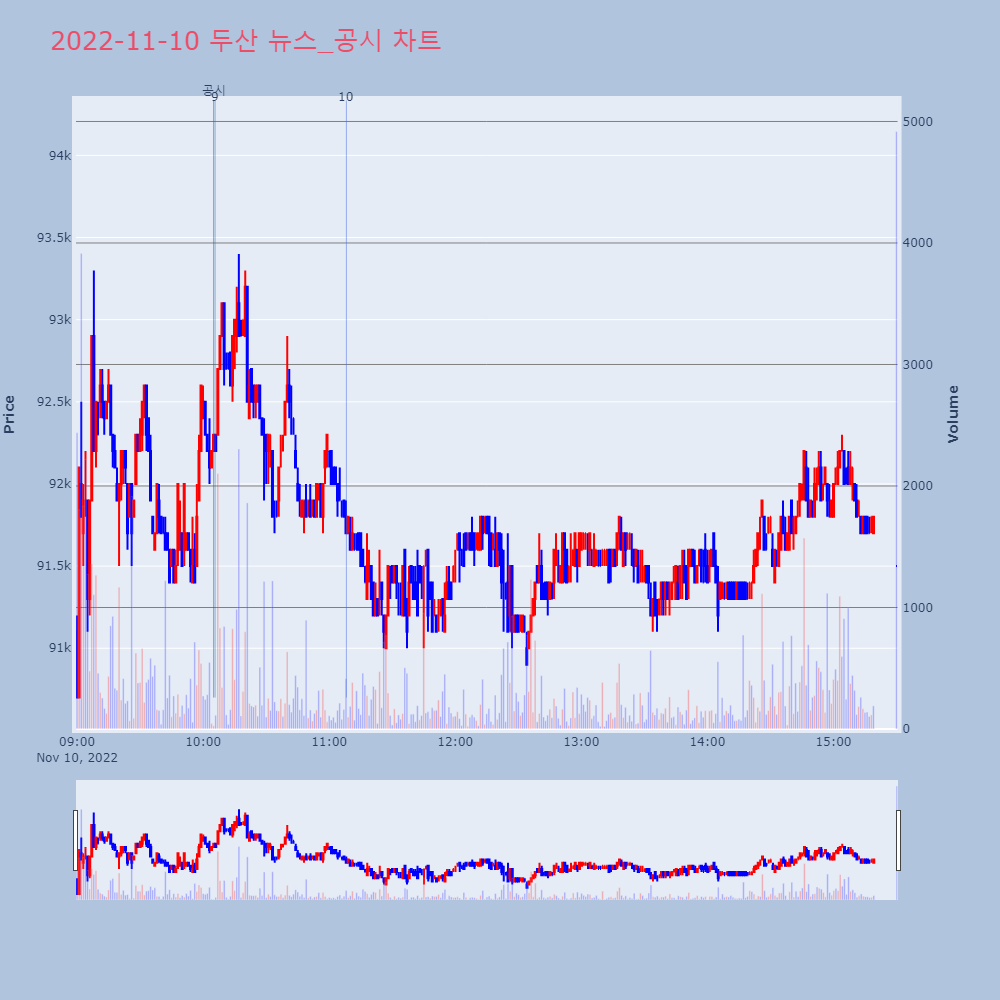Click the 5000 volume axis label
Screen dimensions: 1000x1000
pyautogui.click(x=918, y=122)
